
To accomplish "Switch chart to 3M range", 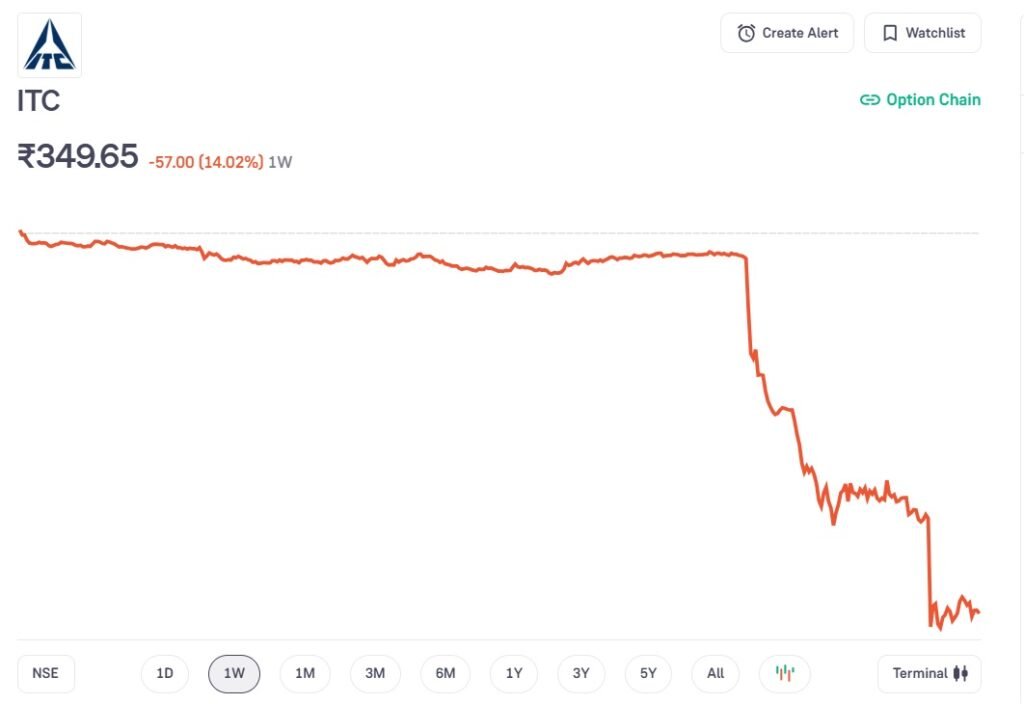I will pyautogui.click(x=375, y=673).
